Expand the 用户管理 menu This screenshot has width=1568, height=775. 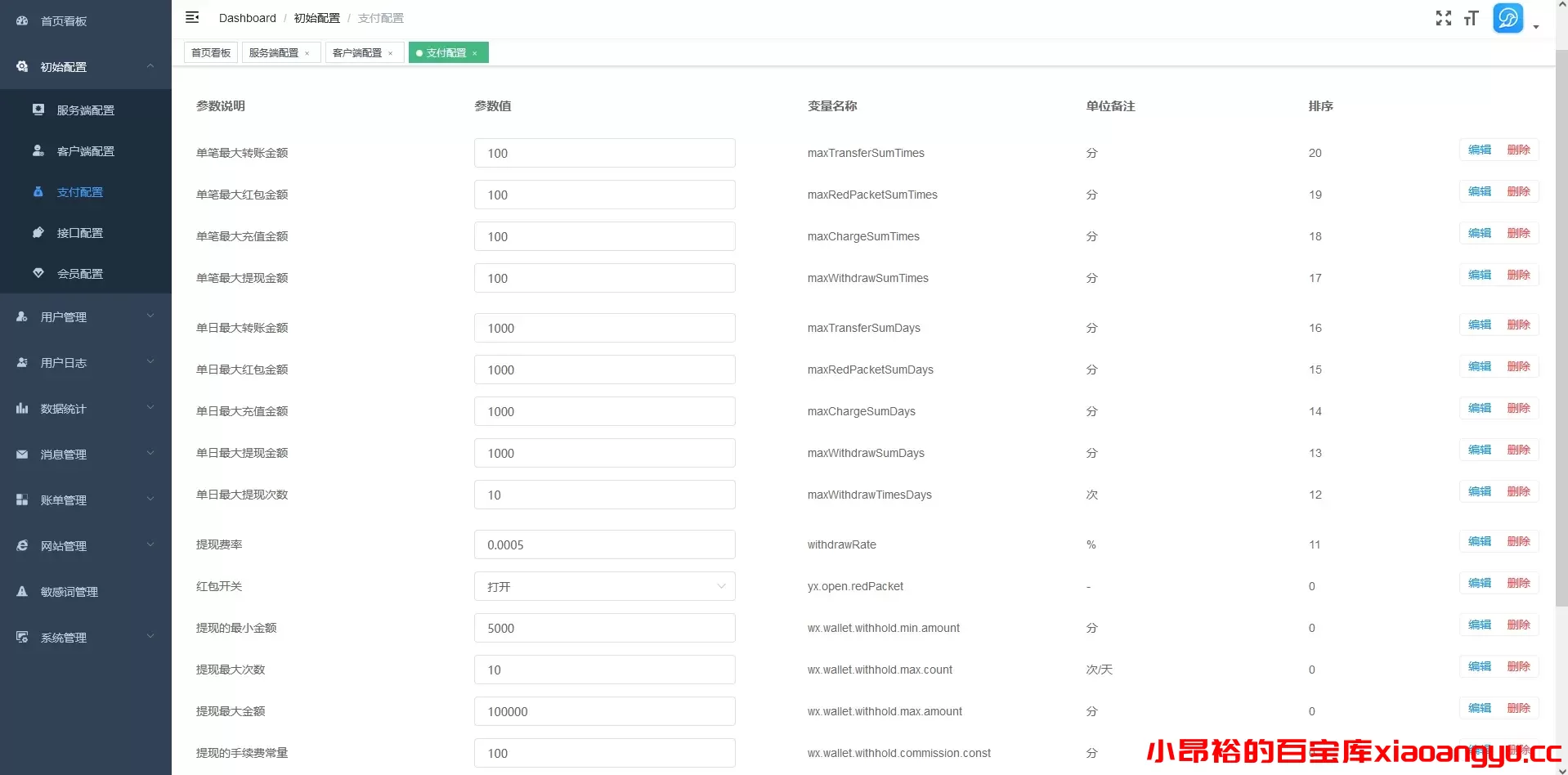tap(86, 317)
